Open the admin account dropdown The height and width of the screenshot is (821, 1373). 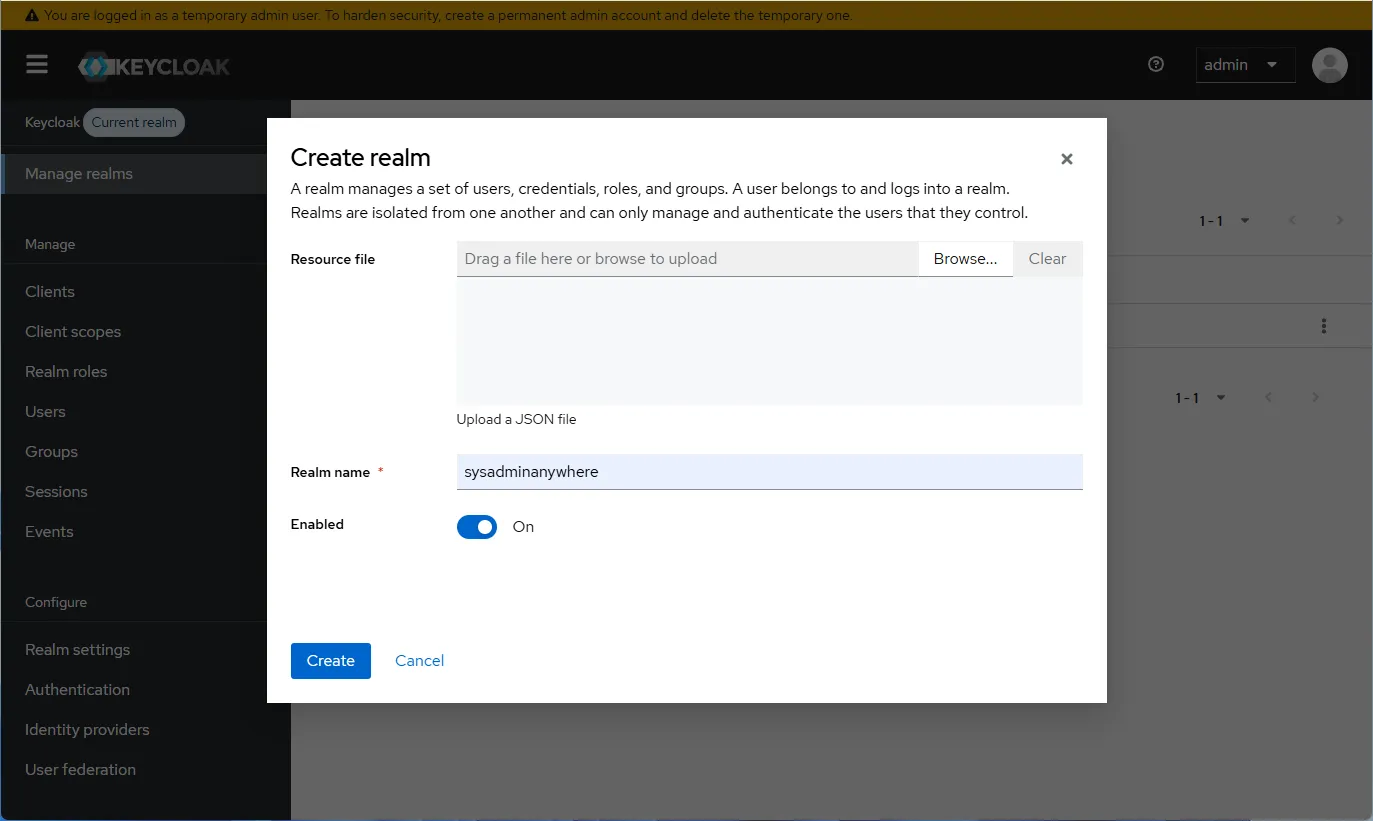1245,64
